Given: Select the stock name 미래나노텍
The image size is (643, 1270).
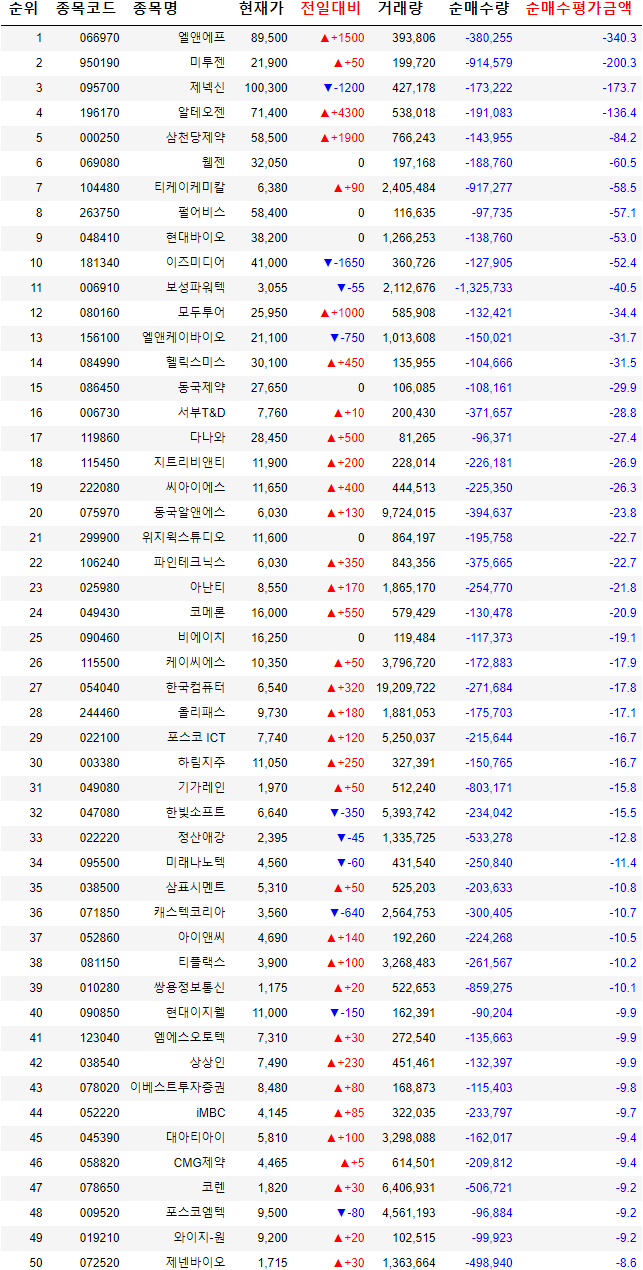Looking at the screenshot, I should click(x=195, y=863).
